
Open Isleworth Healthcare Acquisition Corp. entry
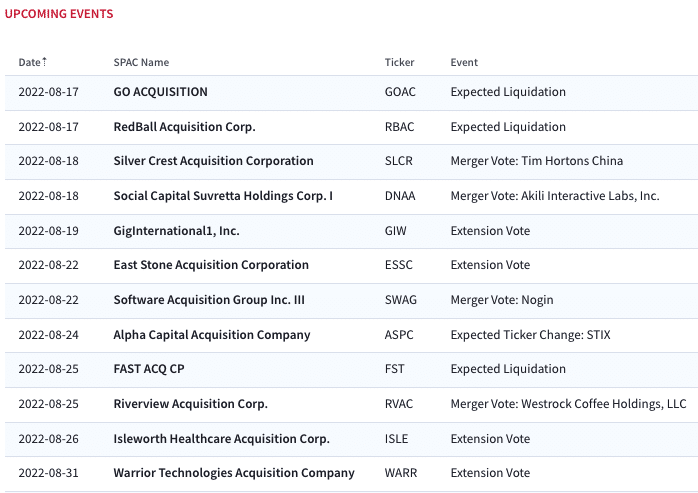point(221,439)
